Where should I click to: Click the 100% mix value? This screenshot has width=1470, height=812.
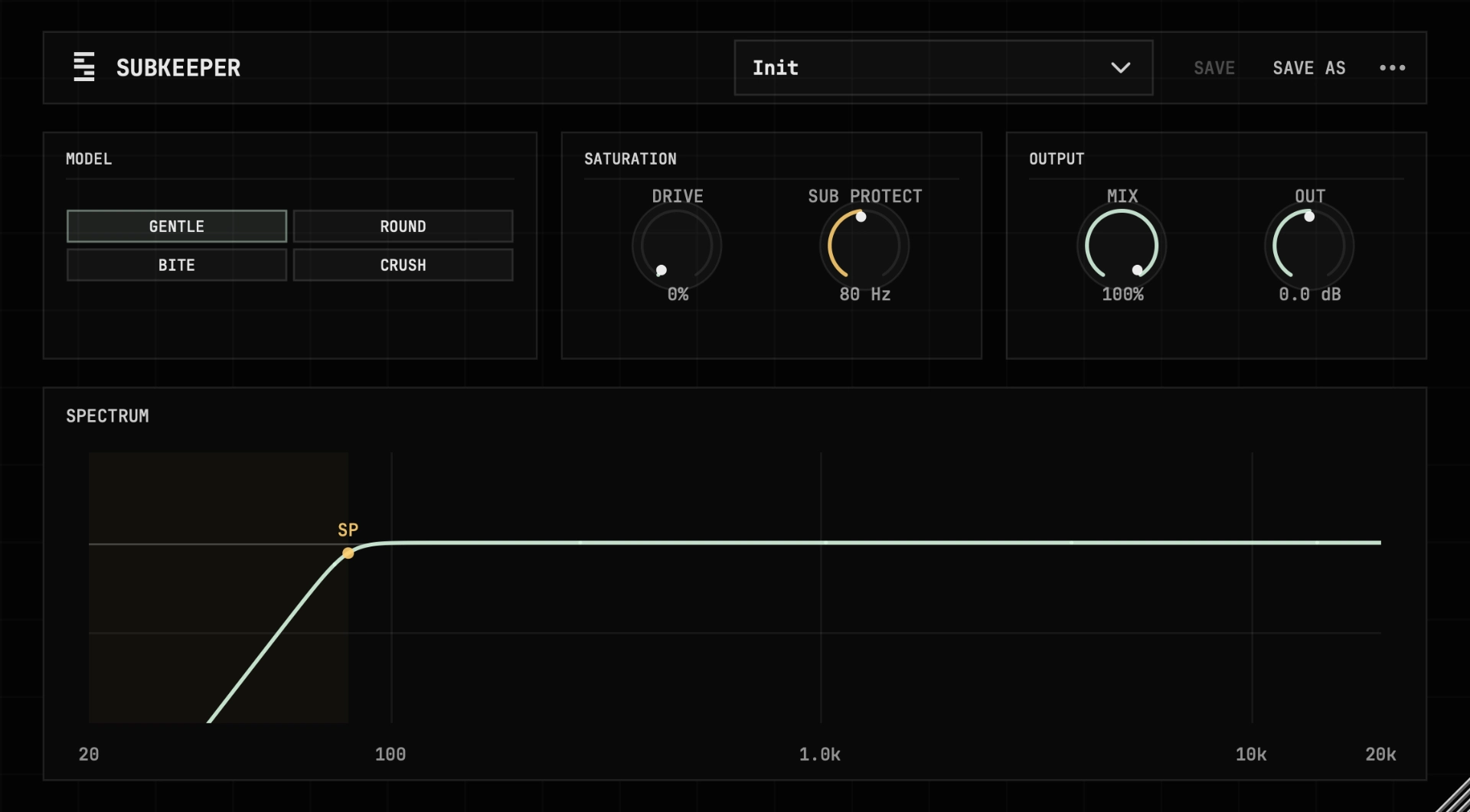[1122, 295]
